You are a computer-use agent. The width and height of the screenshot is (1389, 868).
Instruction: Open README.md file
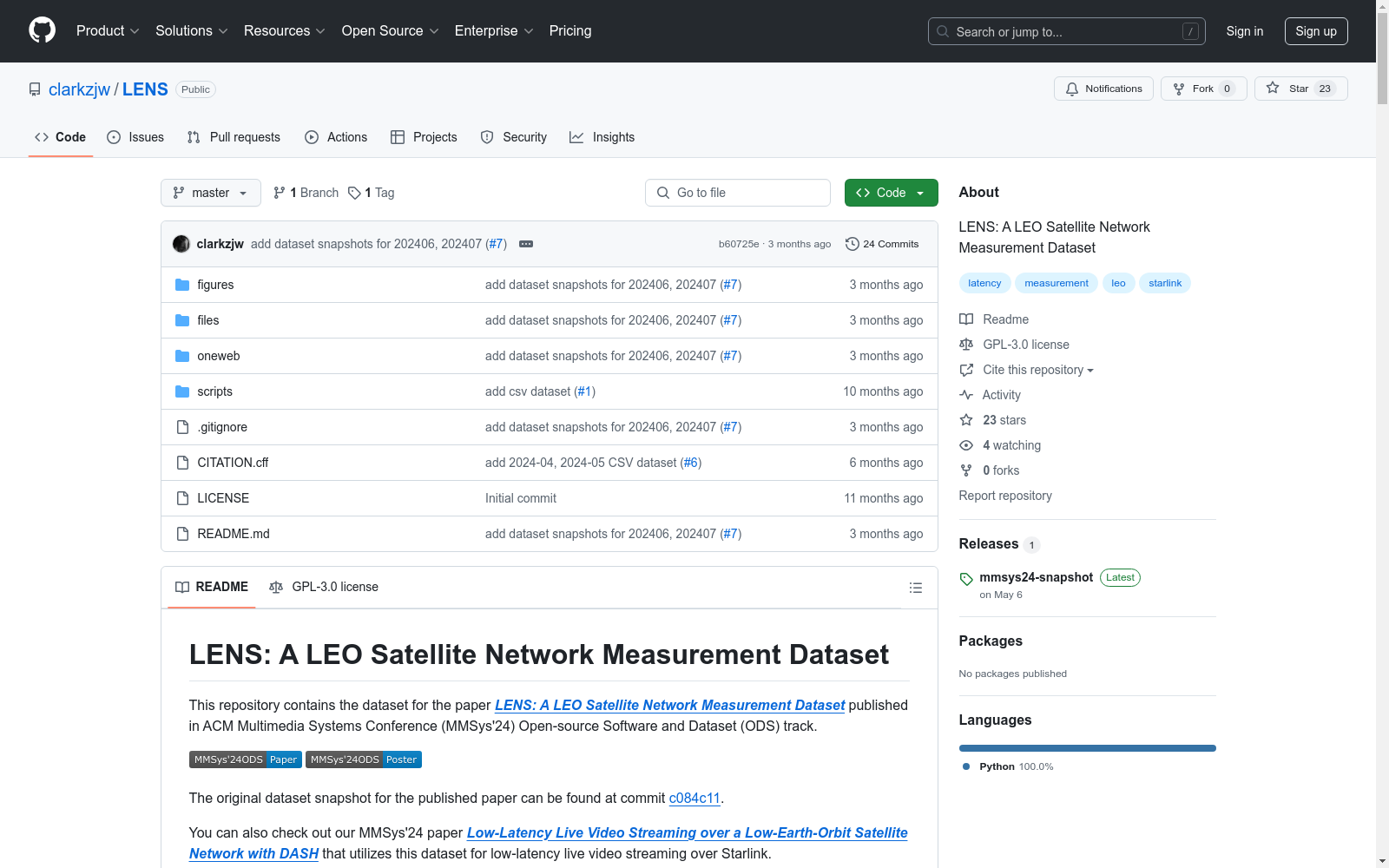pos(234,534)
